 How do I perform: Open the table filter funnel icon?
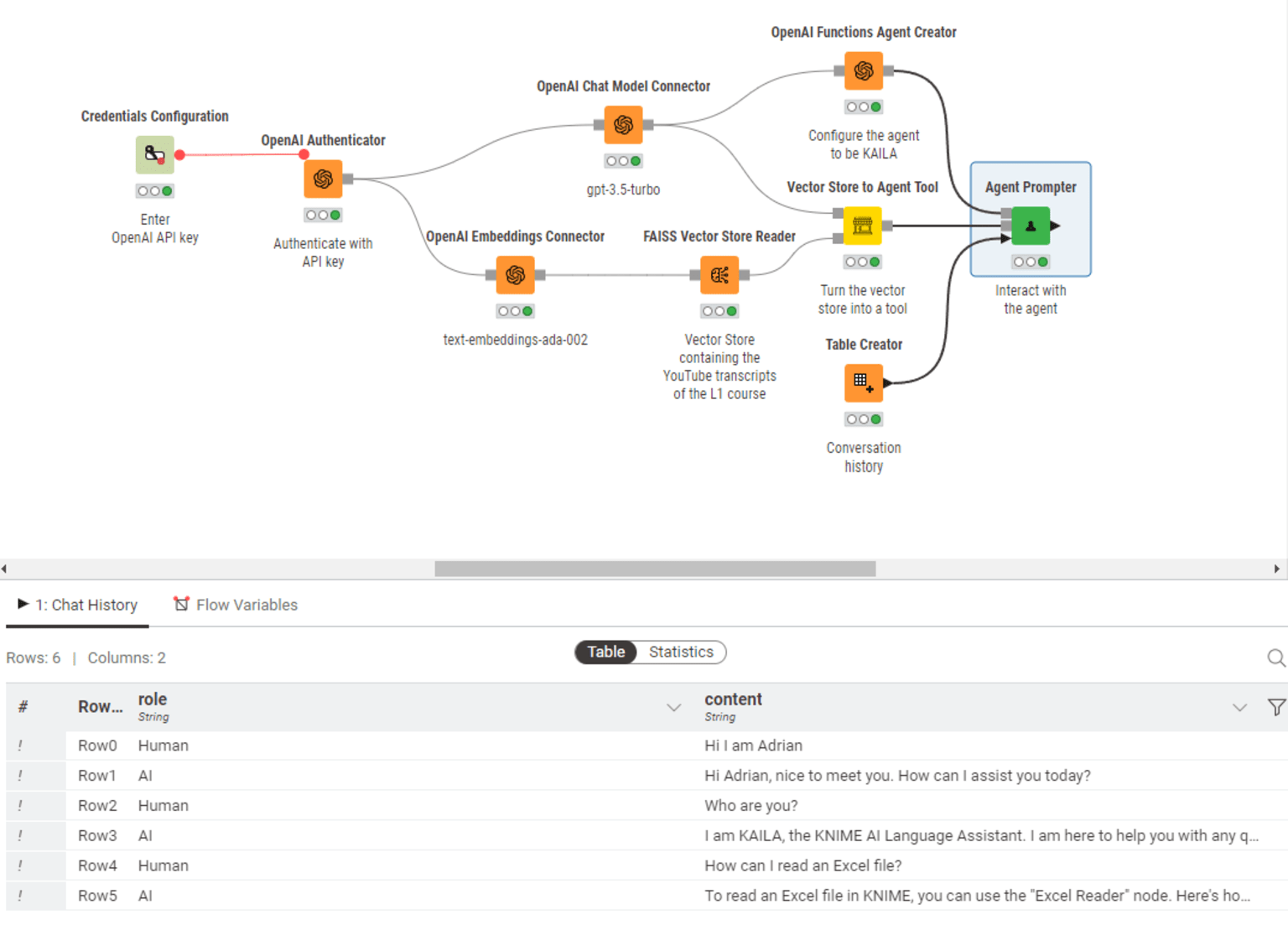(1276, 707)
